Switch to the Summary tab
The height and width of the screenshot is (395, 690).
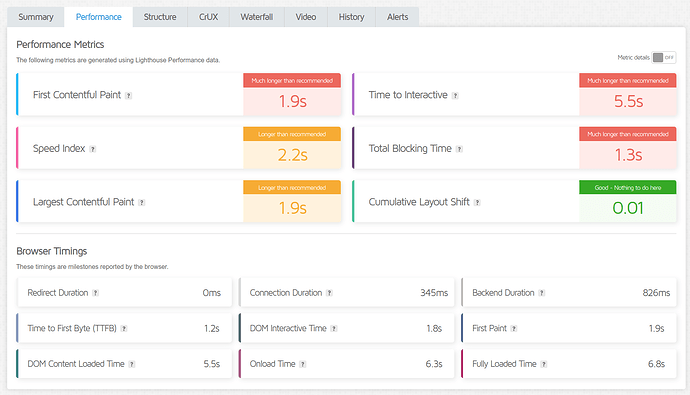point(36,17)
